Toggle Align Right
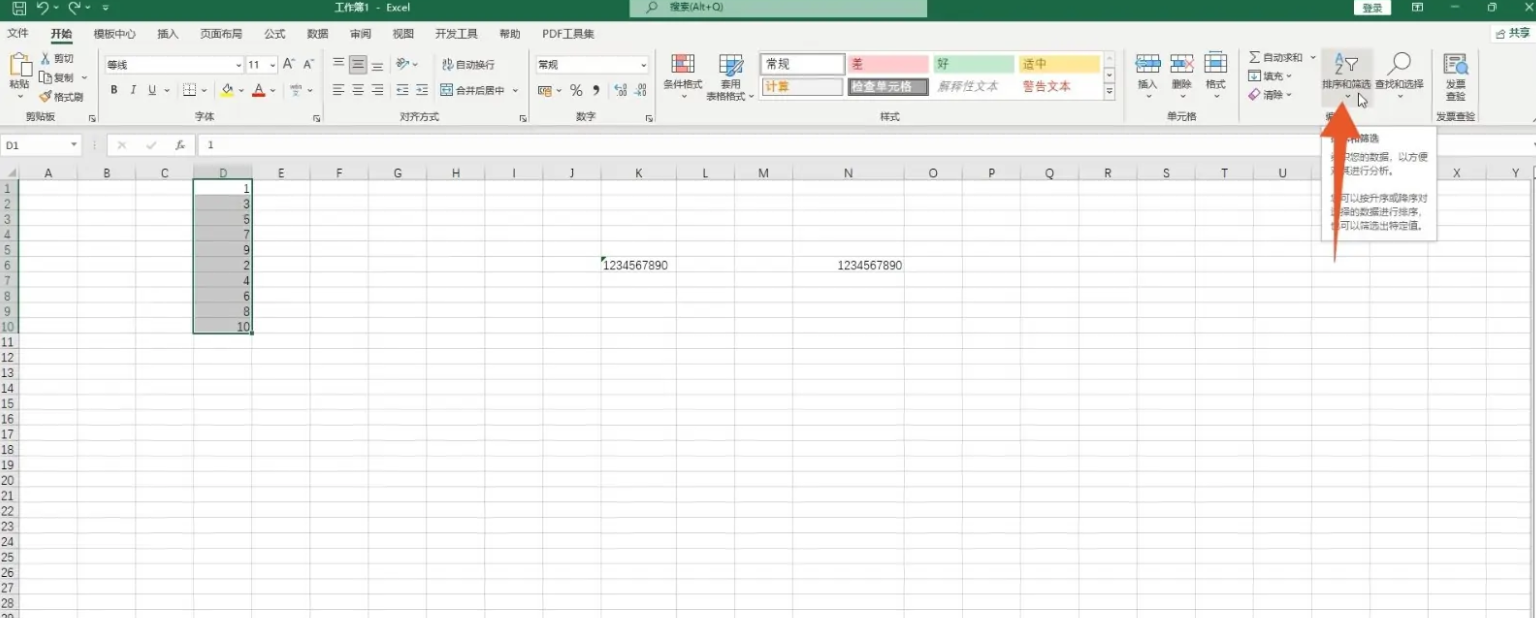Screen dimensions: 1536x618 tap(377, 90)
